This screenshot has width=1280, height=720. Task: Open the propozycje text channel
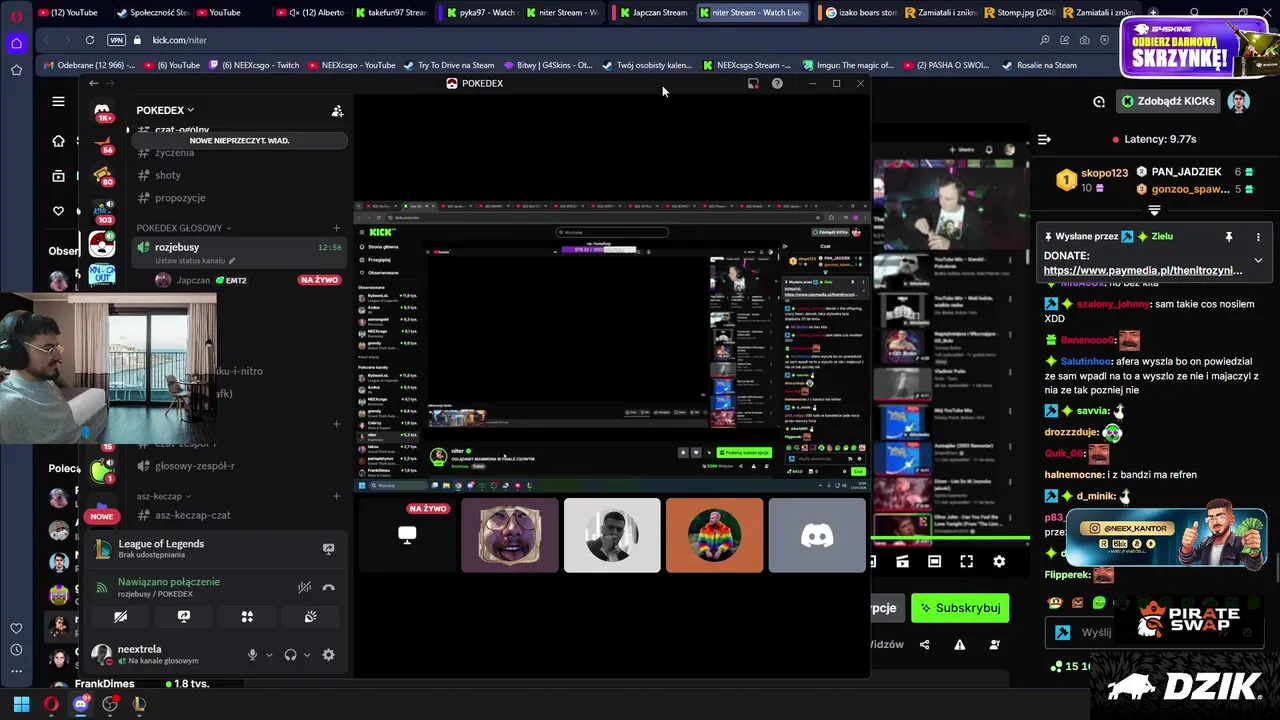click(x=180, y=198)
